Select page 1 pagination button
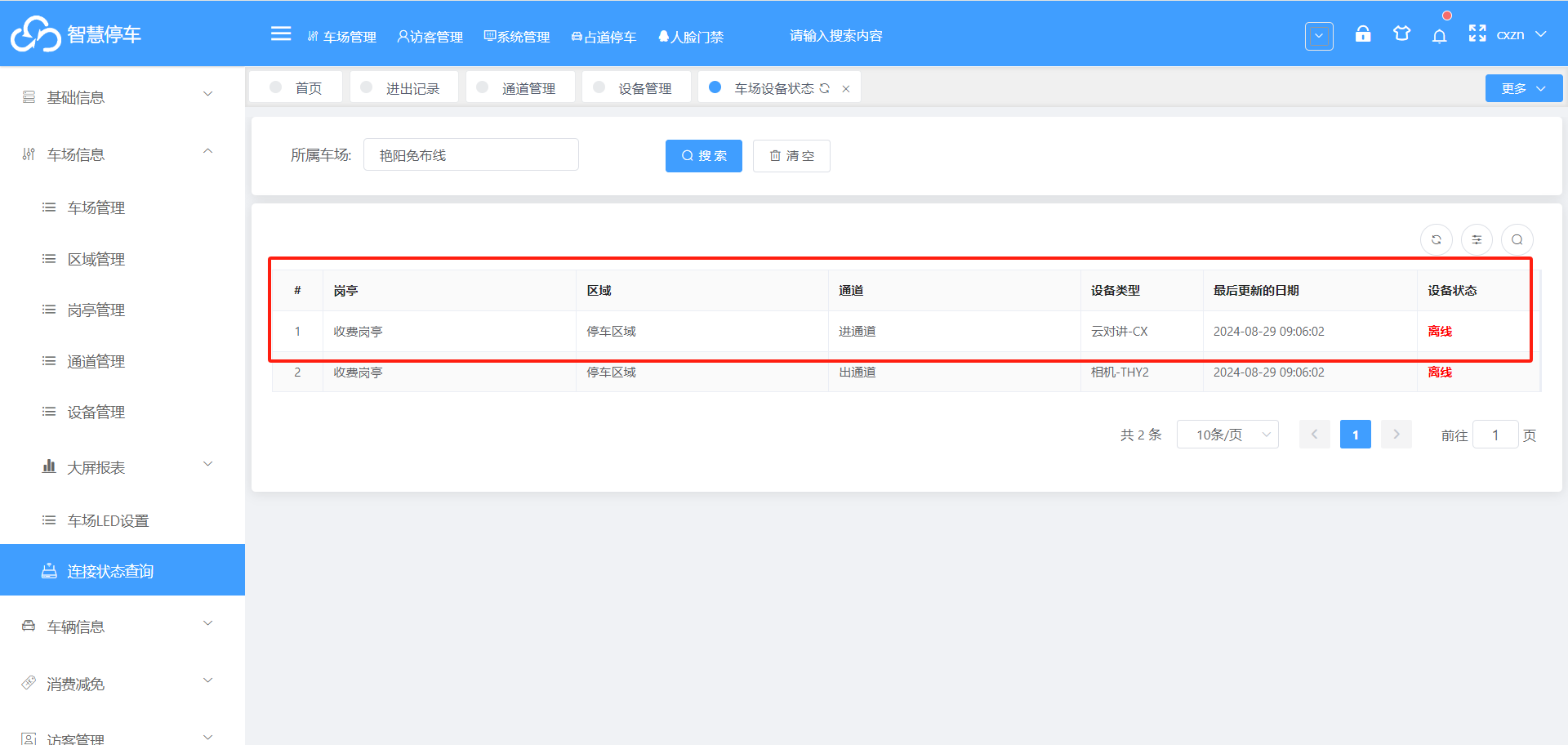 pyautogui.click(x=1356, y=435)
